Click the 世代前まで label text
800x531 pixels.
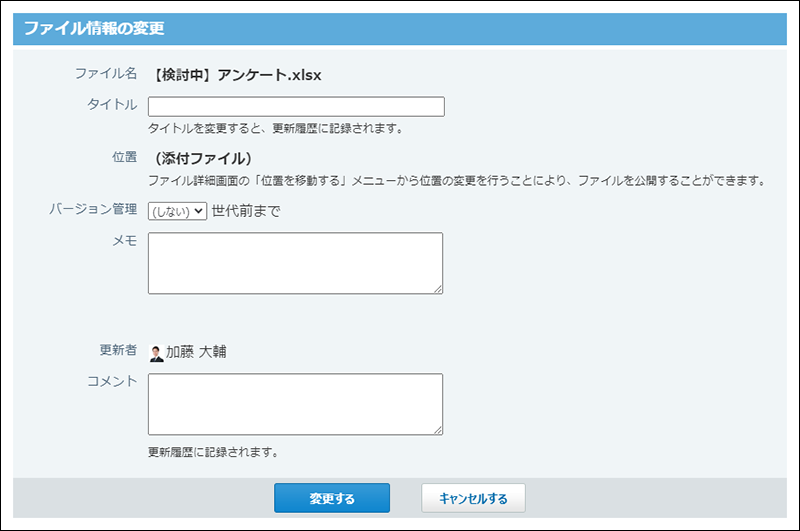(x=246, y=211)
